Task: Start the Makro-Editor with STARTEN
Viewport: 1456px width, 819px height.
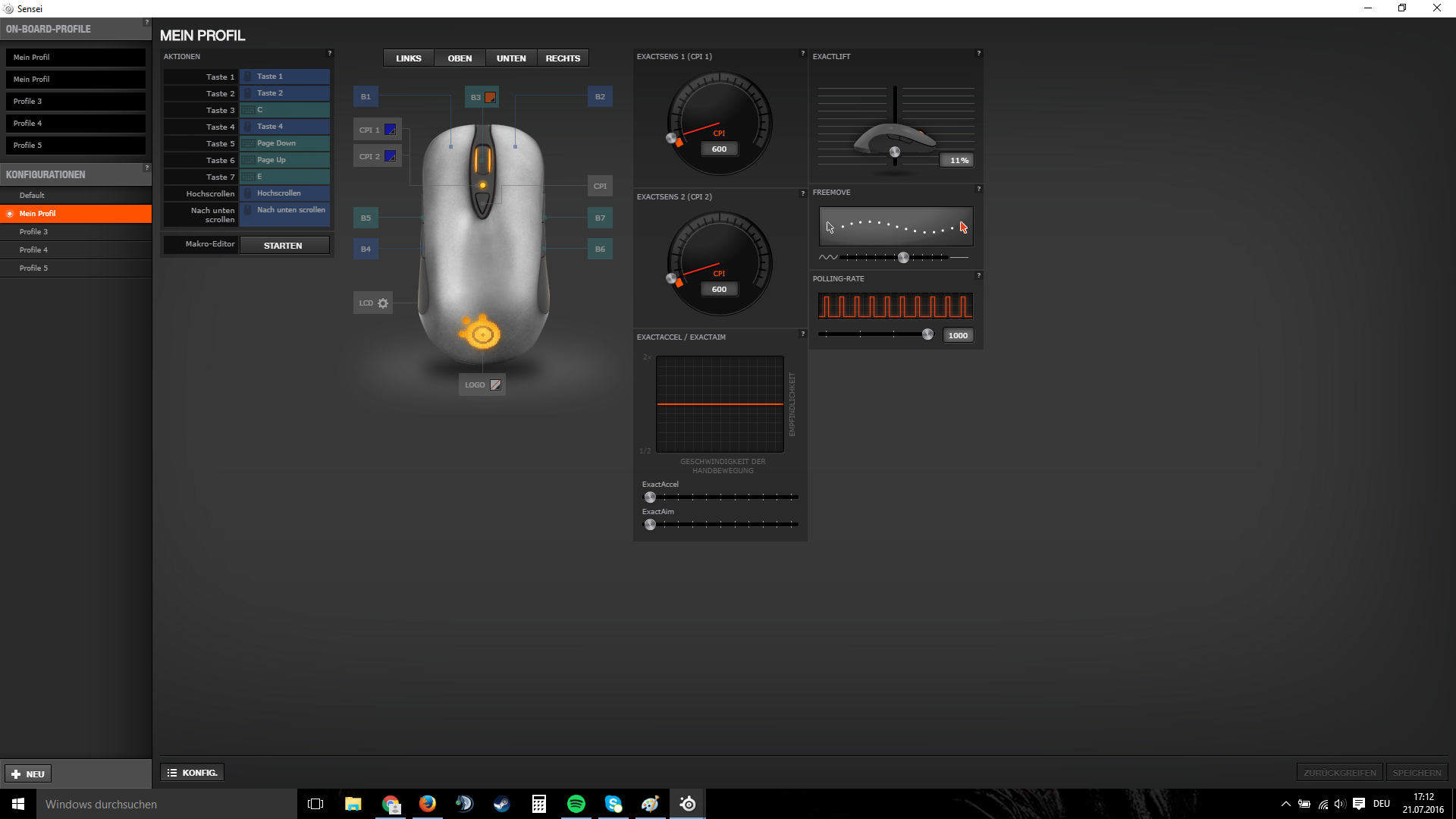Action: (284, 246)
